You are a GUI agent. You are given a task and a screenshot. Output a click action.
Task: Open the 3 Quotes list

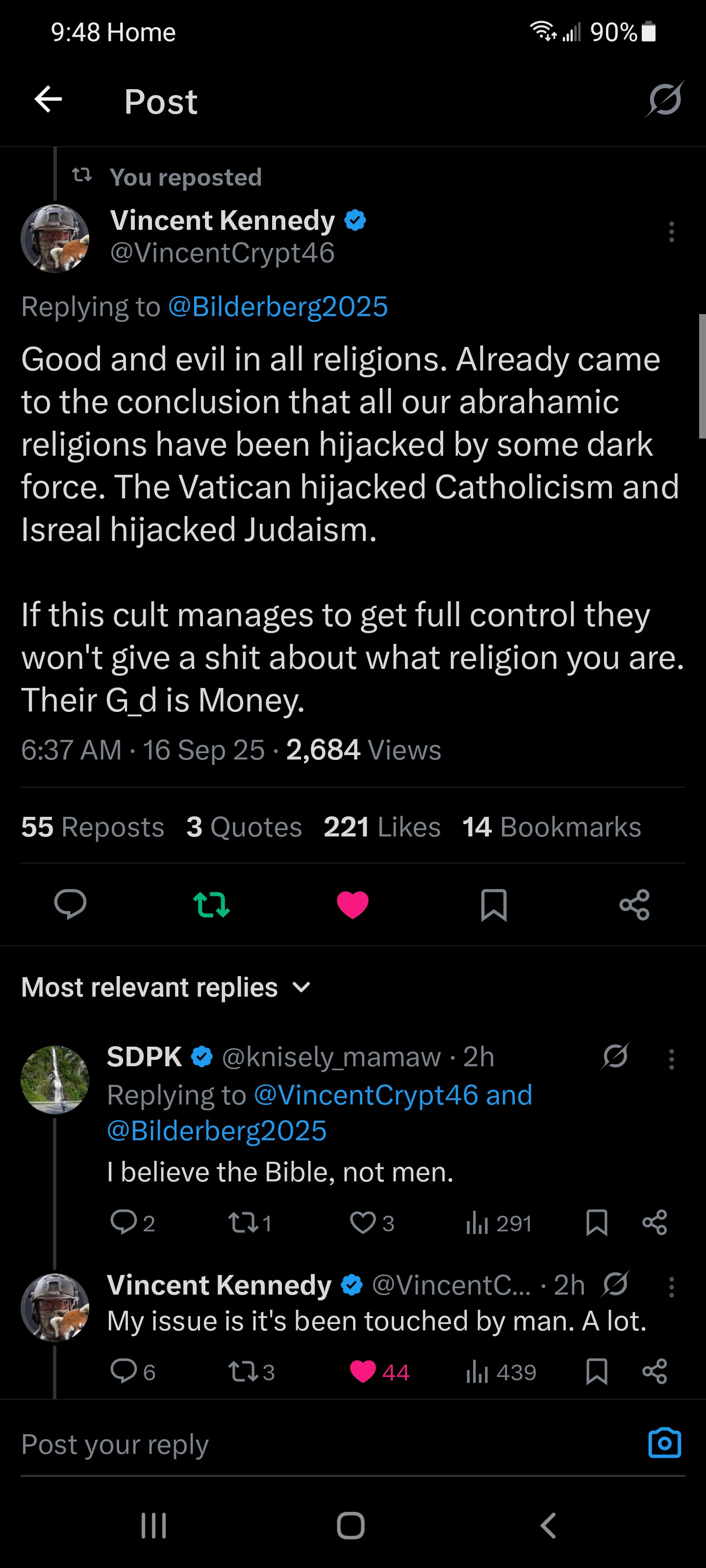coord(244,827)
